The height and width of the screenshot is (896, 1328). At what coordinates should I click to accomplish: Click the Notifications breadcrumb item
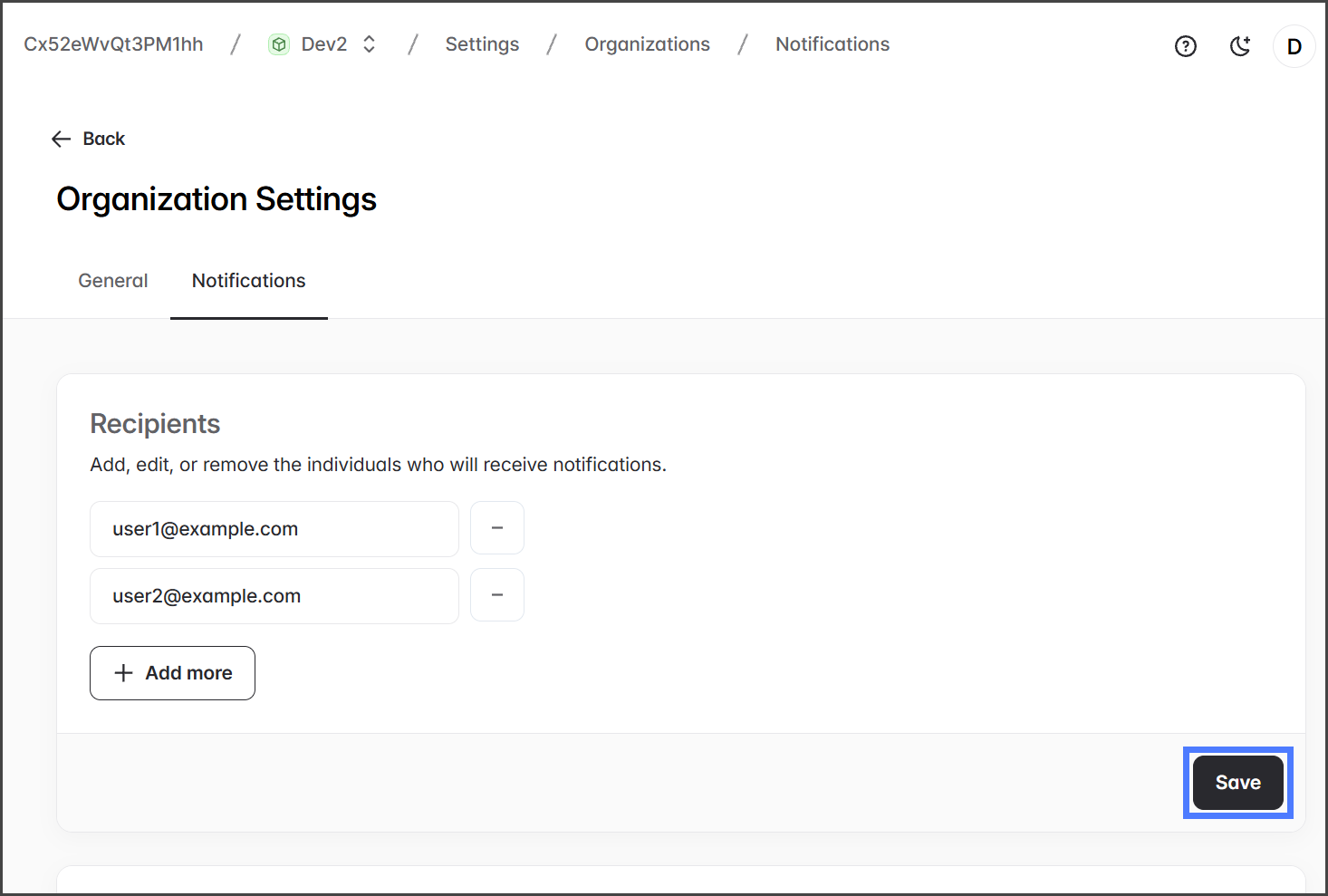(832, 44)
